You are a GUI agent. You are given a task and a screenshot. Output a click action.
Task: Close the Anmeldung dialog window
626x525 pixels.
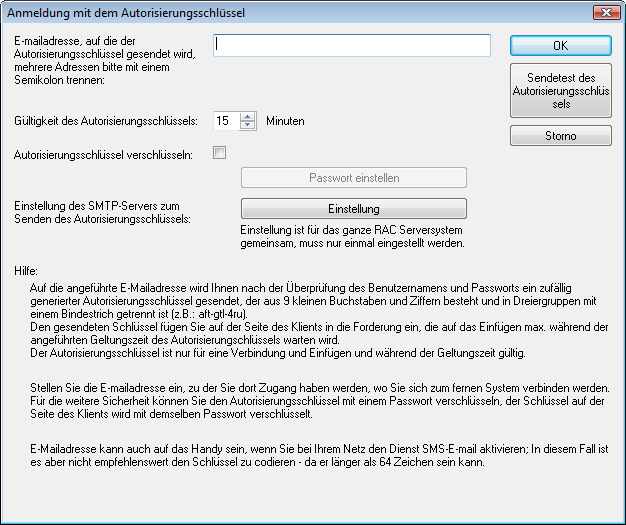[x=606, y=13]
